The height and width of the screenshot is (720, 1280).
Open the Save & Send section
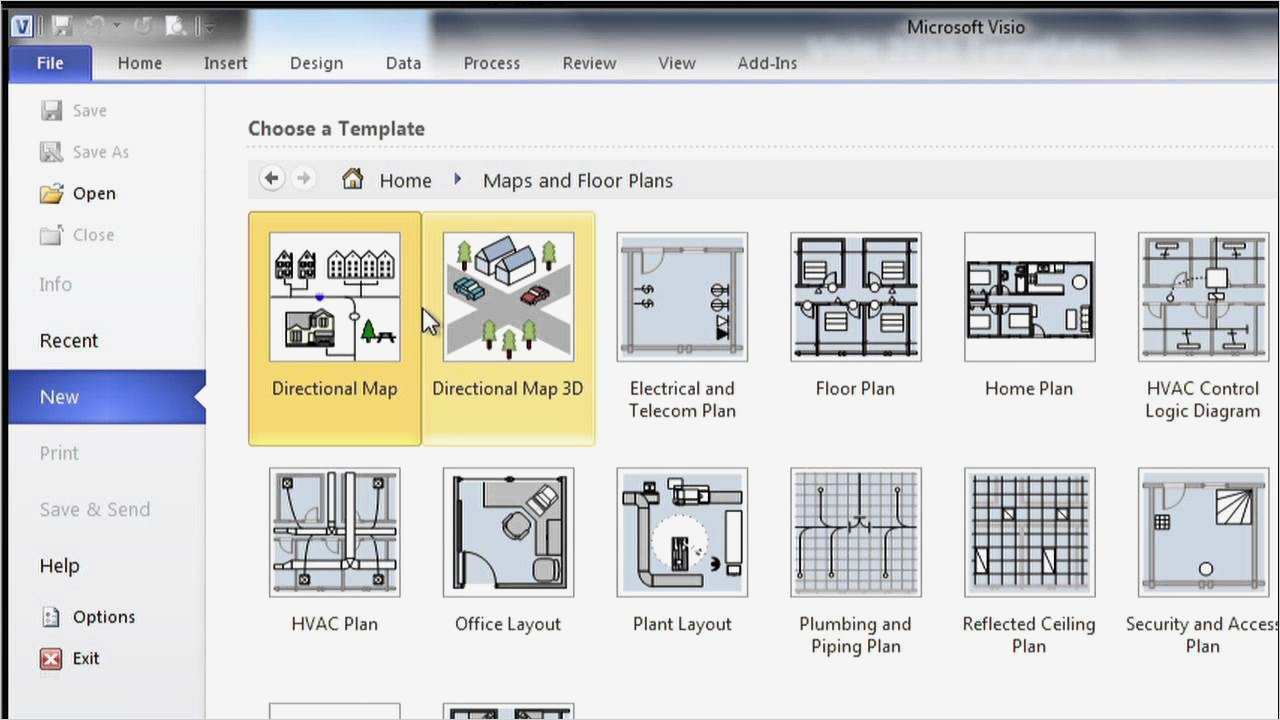[x=95, y=509]
